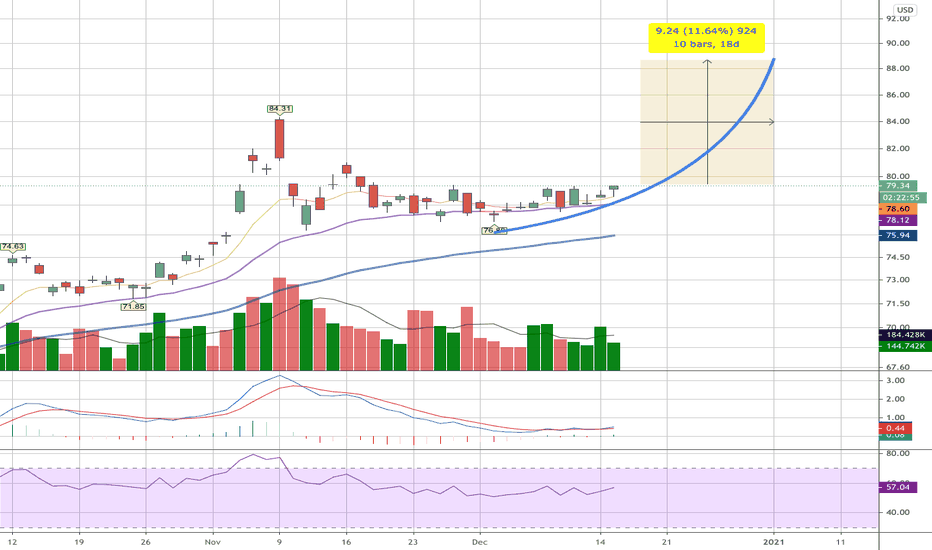Click the dark blue 75.94 average tag
The image size is (932, 550).
[x=898, y=235]
